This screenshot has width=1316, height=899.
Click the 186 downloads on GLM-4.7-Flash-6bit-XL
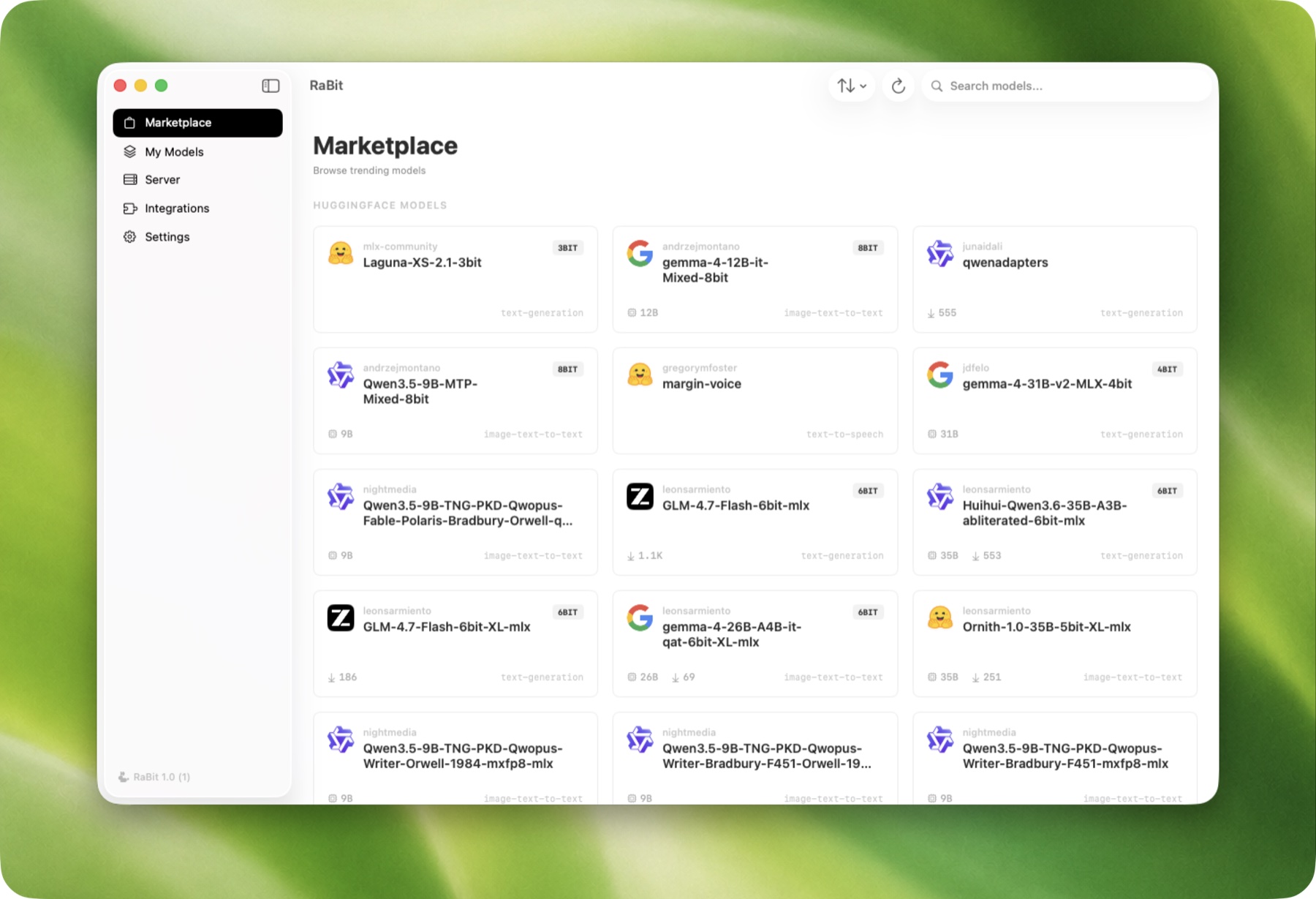click(343, 677)
